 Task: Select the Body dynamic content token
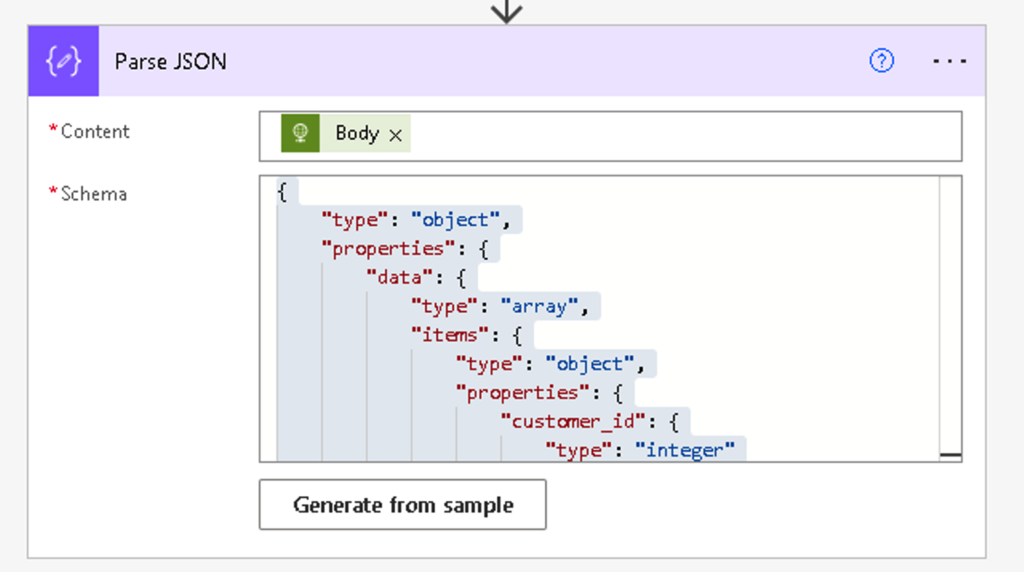coord(345,133)
